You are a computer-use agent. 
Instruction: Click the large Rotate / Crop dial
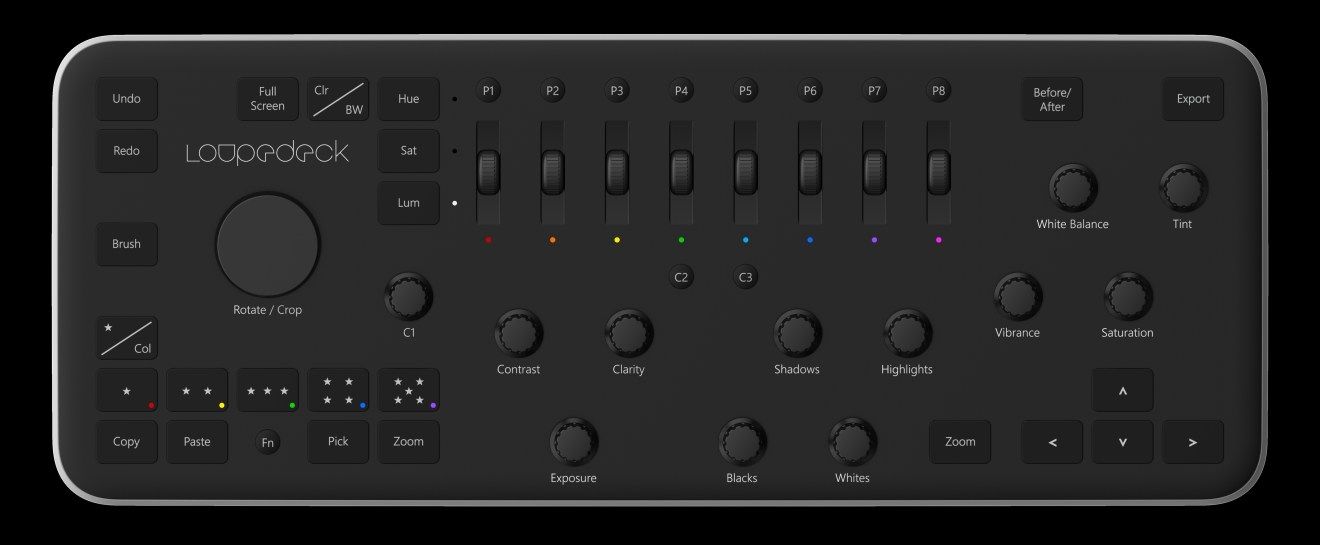pos(268,244)
